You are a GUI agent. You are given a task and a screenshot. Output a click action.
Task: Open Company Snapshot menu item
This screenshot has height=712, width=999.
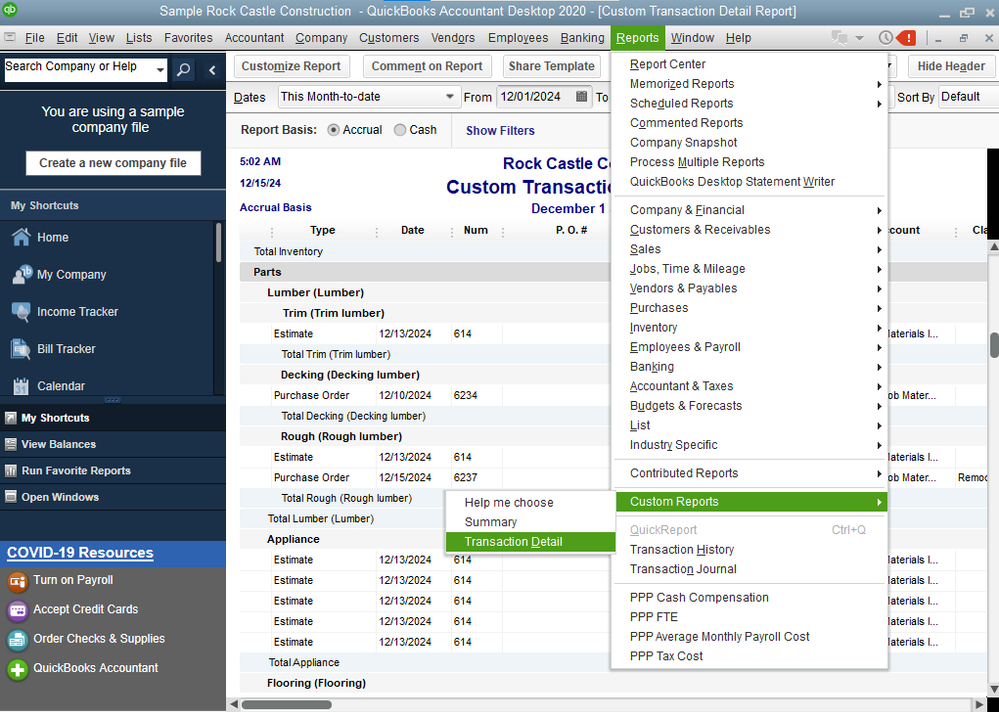point(749,143)
